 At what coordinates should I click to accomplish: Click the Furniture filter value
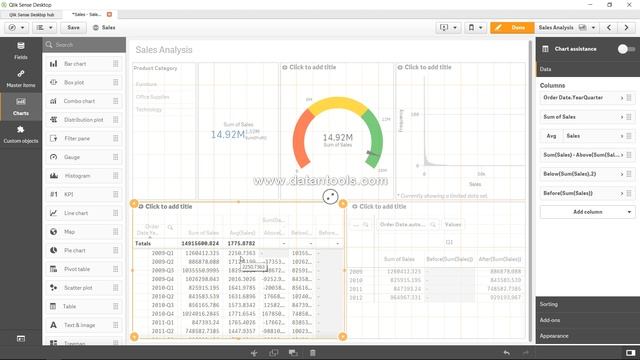pos(146,84)
